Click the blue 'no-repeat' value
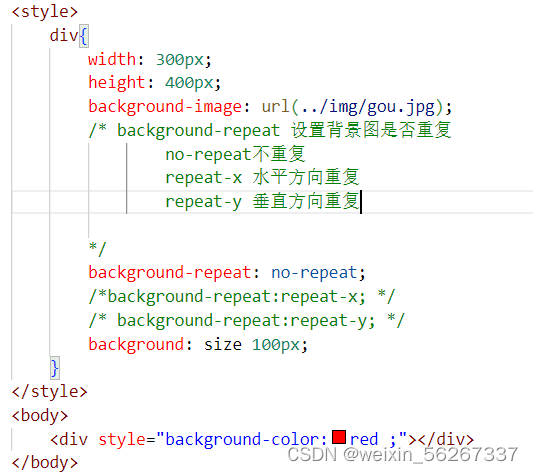Viewport: 533px width, 473px height. coord(314,273)
